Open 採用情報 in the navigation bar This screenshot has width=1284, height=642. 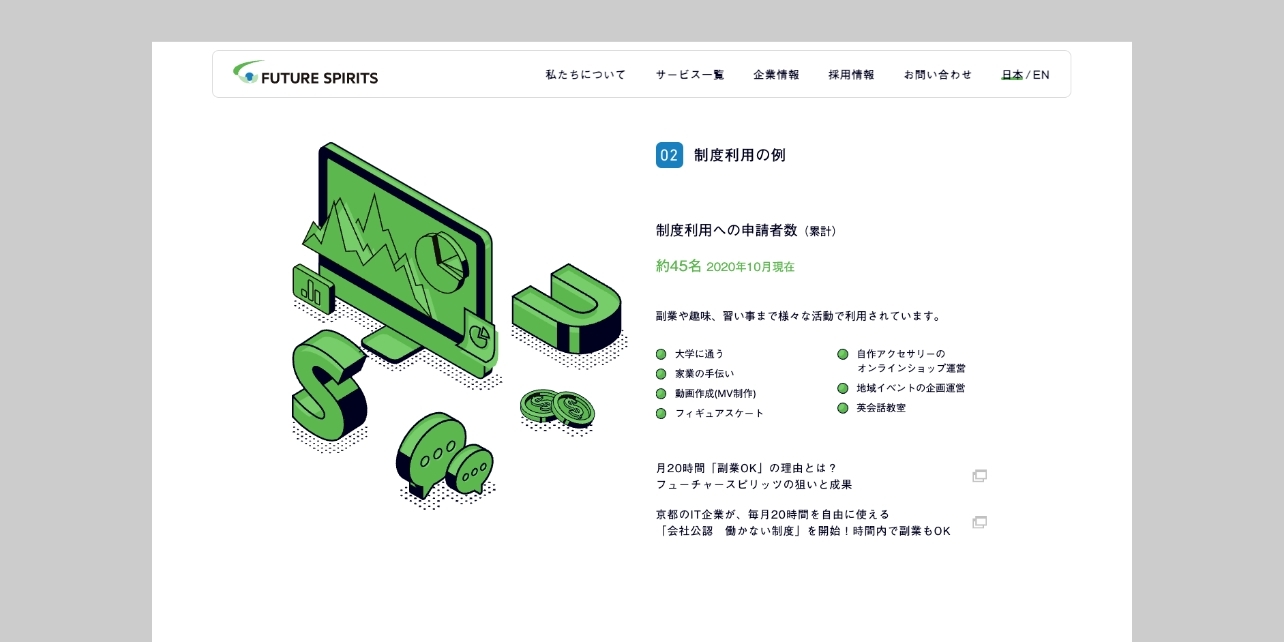coord(851,75)
